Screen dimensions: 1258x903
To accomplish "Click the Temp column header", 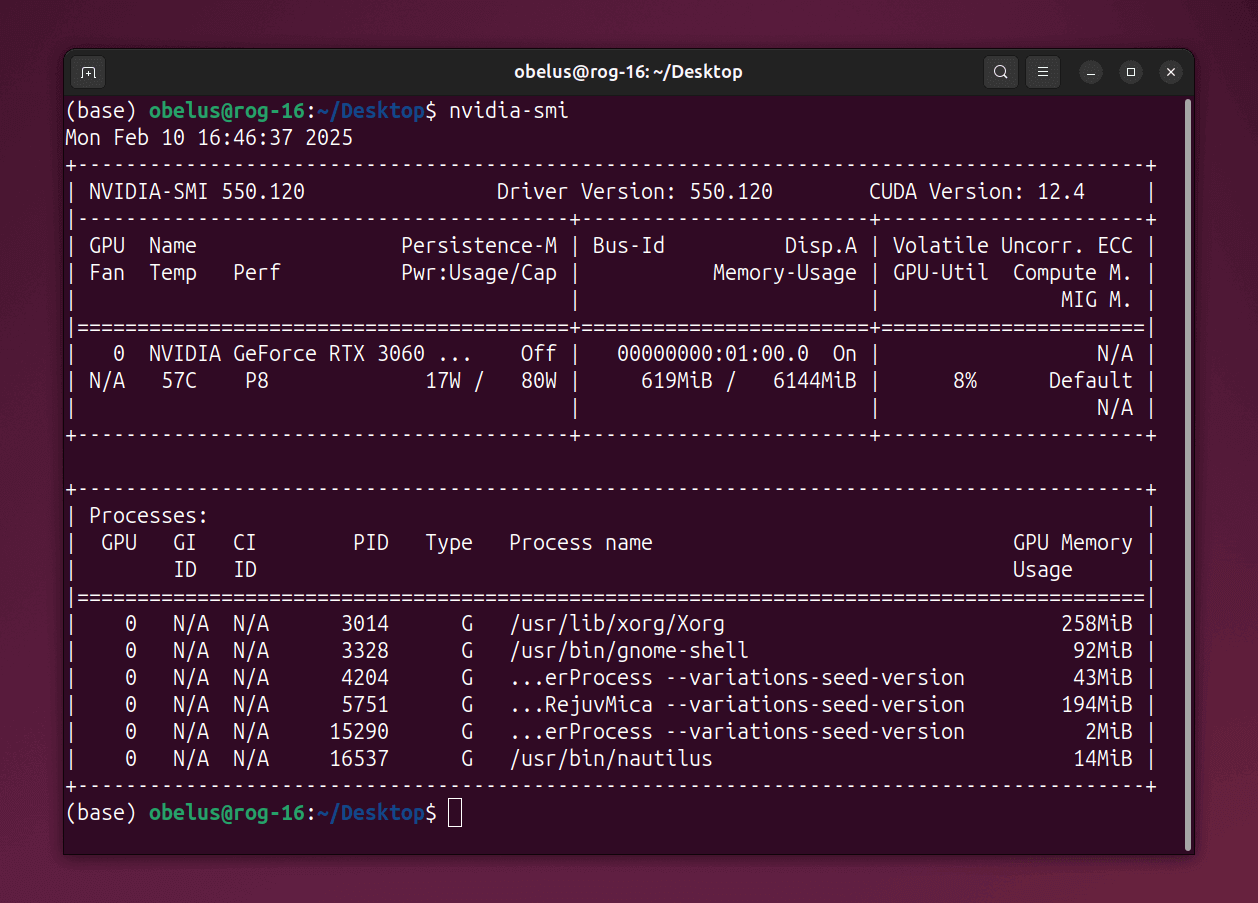I will click(173, 273).
